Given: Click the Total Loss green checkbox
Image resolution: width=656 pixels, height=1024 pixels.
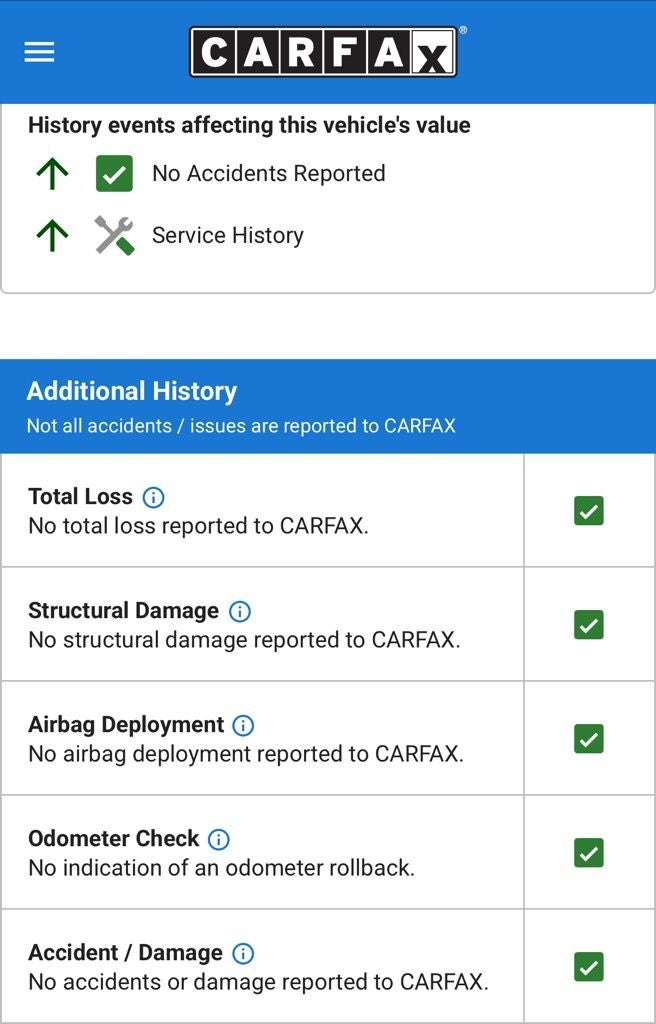Looking at the screenshot, I should pyautogui.click(x=589, y=511).
